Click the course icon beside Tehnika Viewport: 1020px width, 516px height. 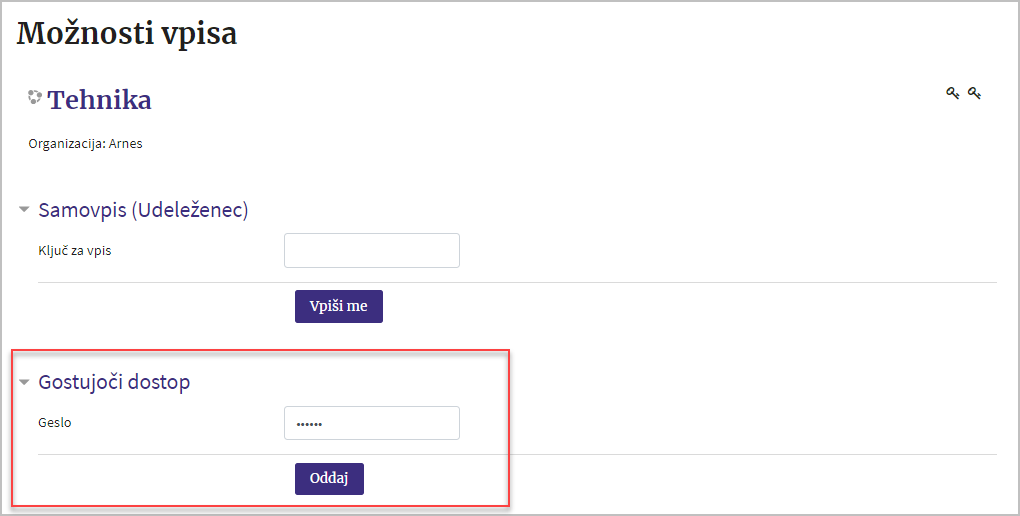[x=34, y=97]
